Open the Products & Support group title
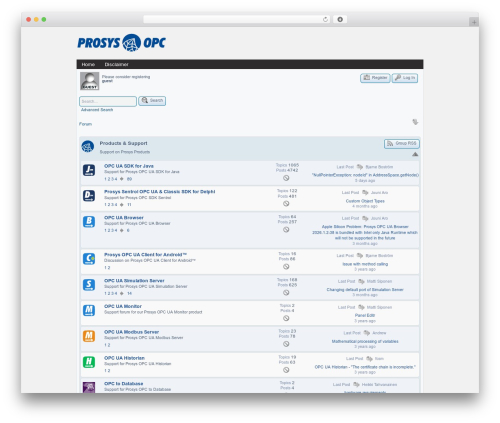 point(123,143)
